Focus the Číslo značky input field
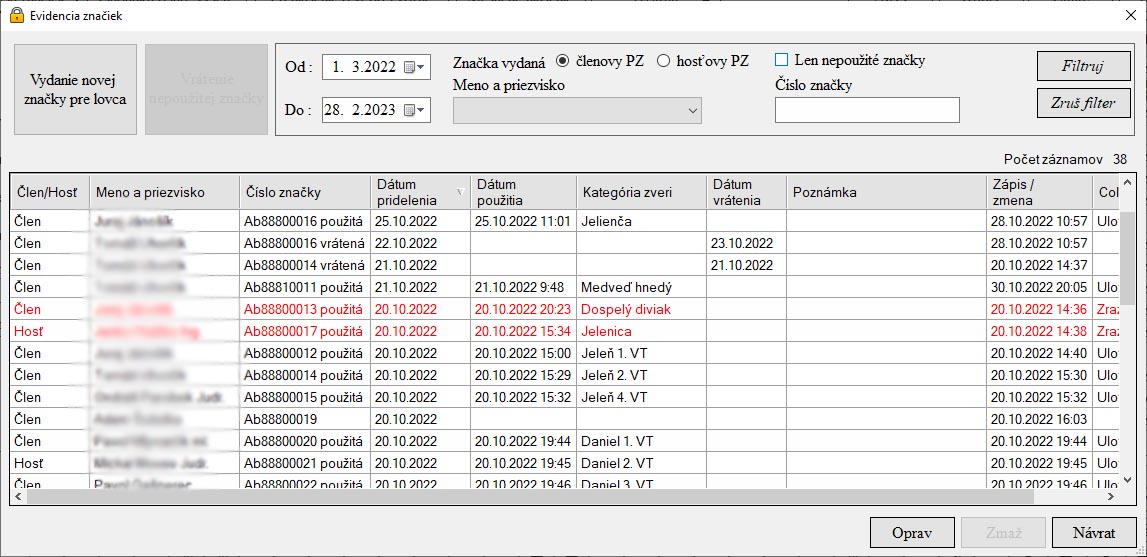Viewport: 1147px width, 557px height. [x=867, y=110]
